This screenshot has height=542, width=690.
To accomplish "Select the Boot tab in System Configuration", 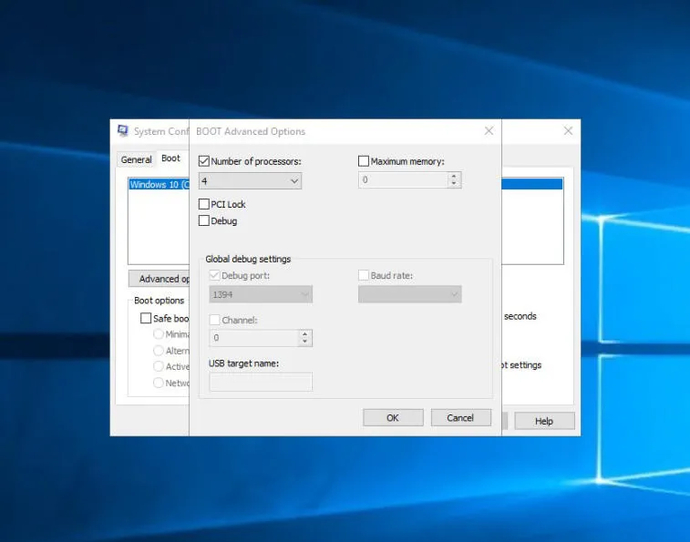I will point(171,158).
